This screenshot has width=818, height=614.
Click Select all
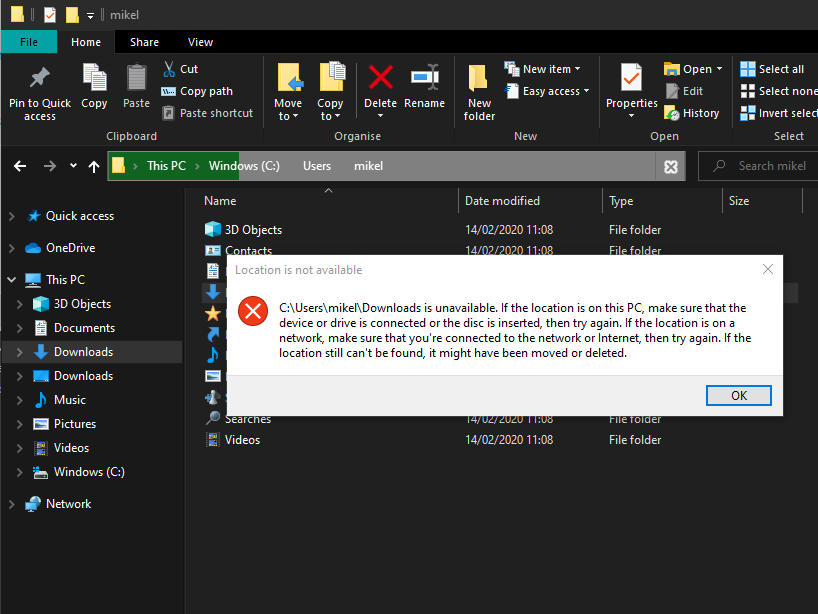pyautogui.click(x=772, y=69)
